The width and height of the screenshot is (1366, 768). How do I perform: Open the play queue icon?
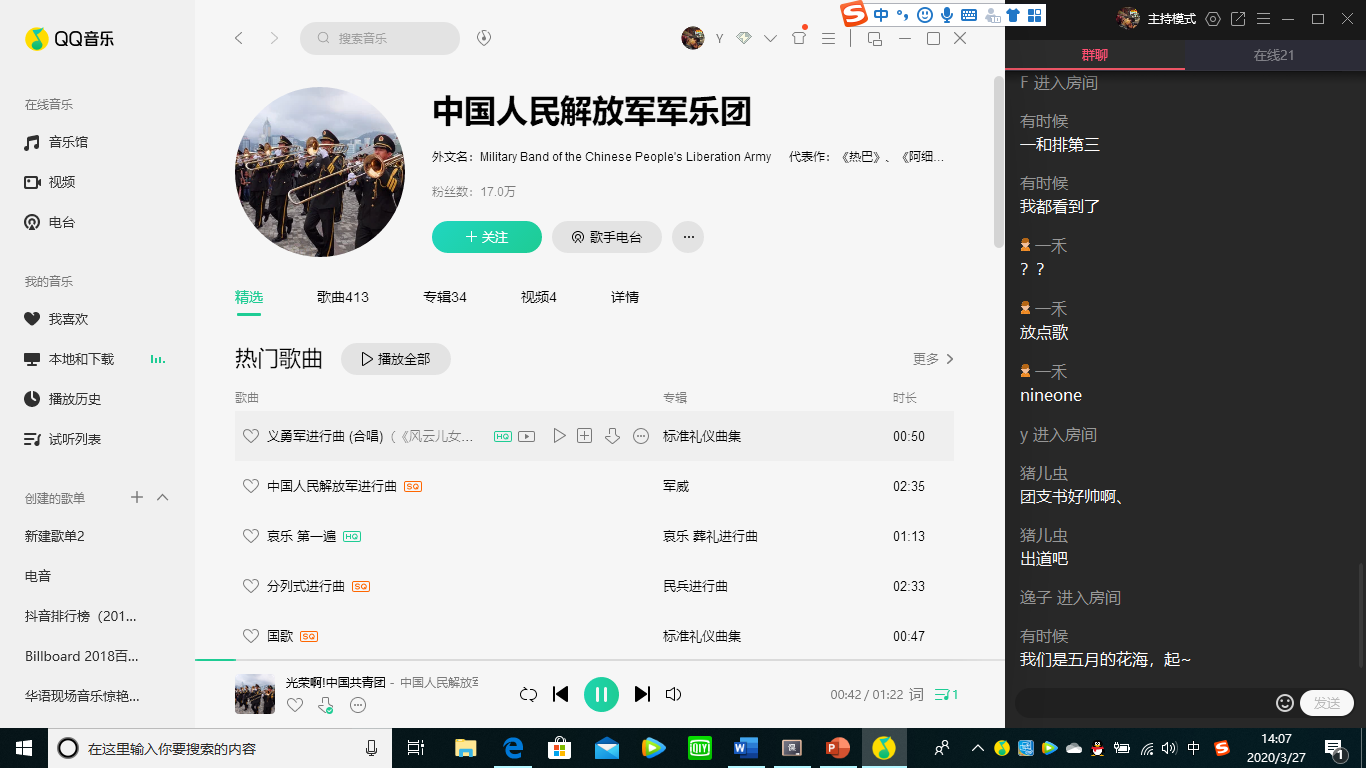(x=945, y=694)
